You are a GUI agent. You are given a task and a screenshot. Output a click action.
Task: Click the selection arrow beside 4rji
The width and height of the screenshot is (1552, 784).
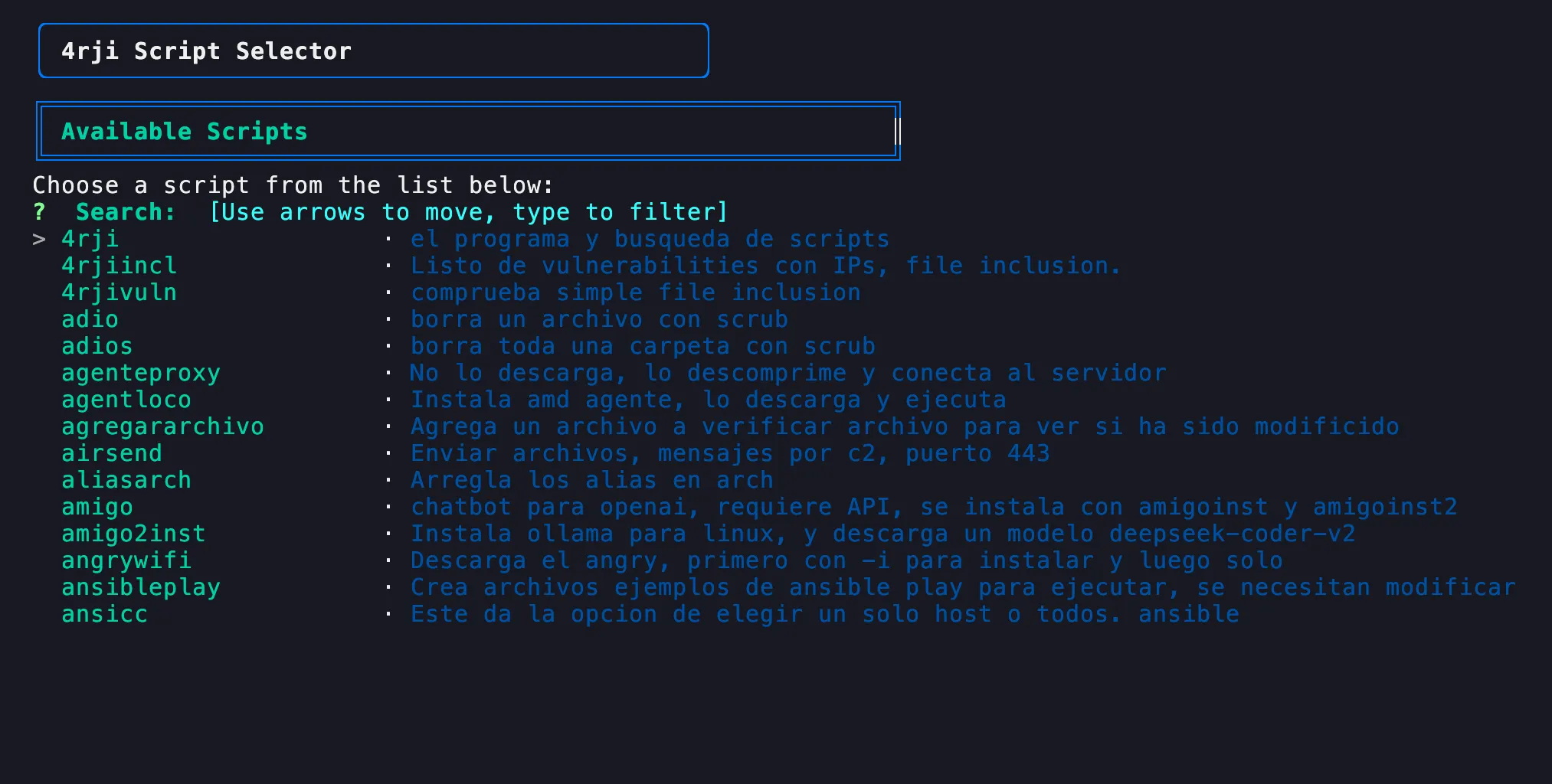(x=39, y=238)
